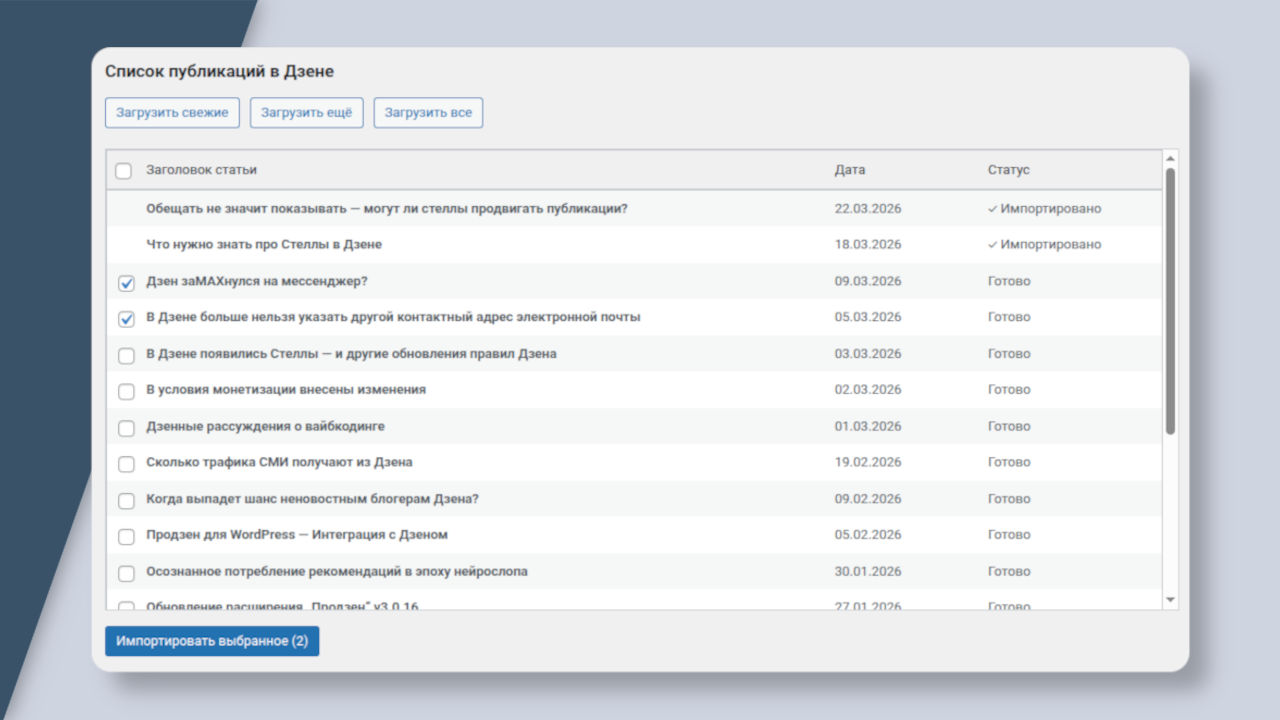This screenshot has width=1280, height=720.
Task: Click the scrollbar down arrow
Action: click(1170, 599)
